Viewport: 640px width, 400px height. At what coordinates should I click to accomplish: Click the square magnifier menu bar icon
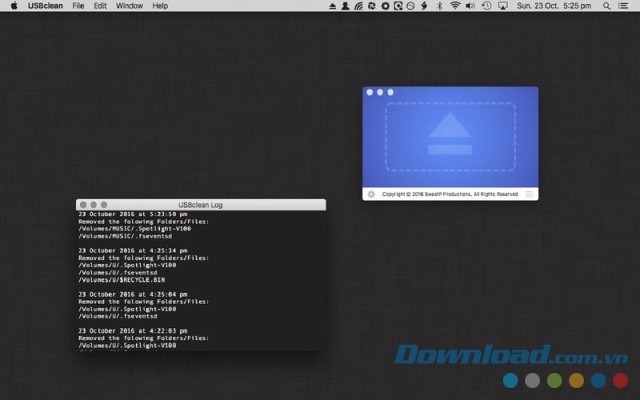[x=398, y=6]
